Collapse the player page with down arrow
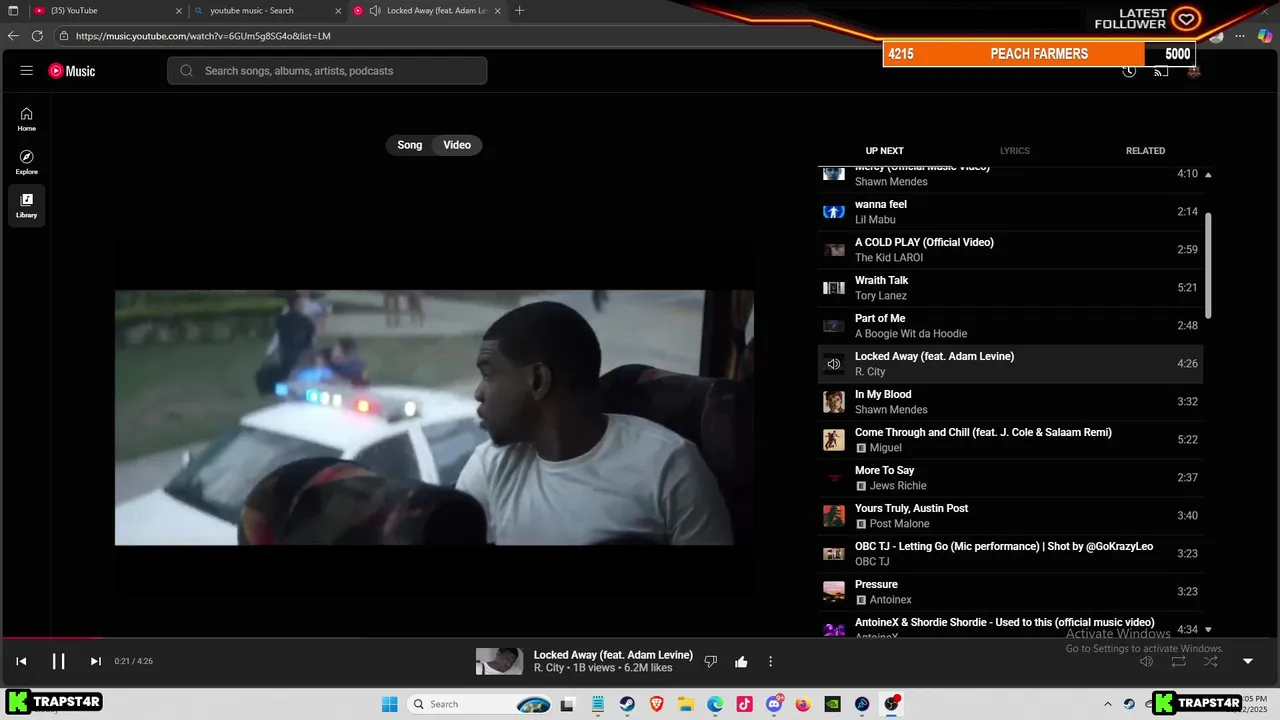 (x=1248, y=661)
